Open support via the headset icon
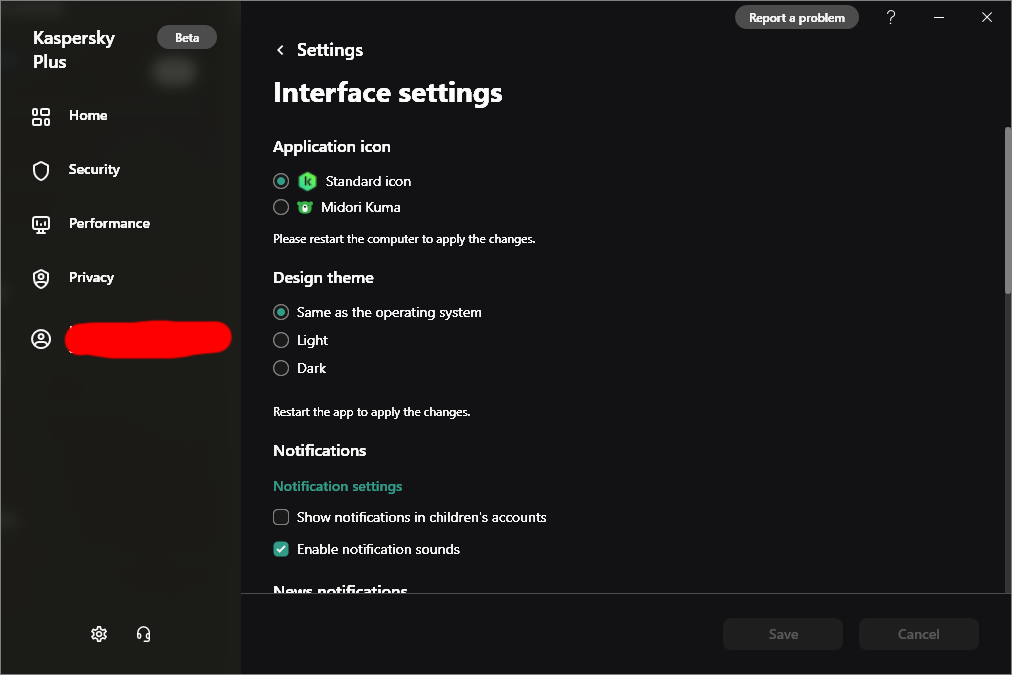Viewport: 1012px width, 675px height. (x=143, y=634)
